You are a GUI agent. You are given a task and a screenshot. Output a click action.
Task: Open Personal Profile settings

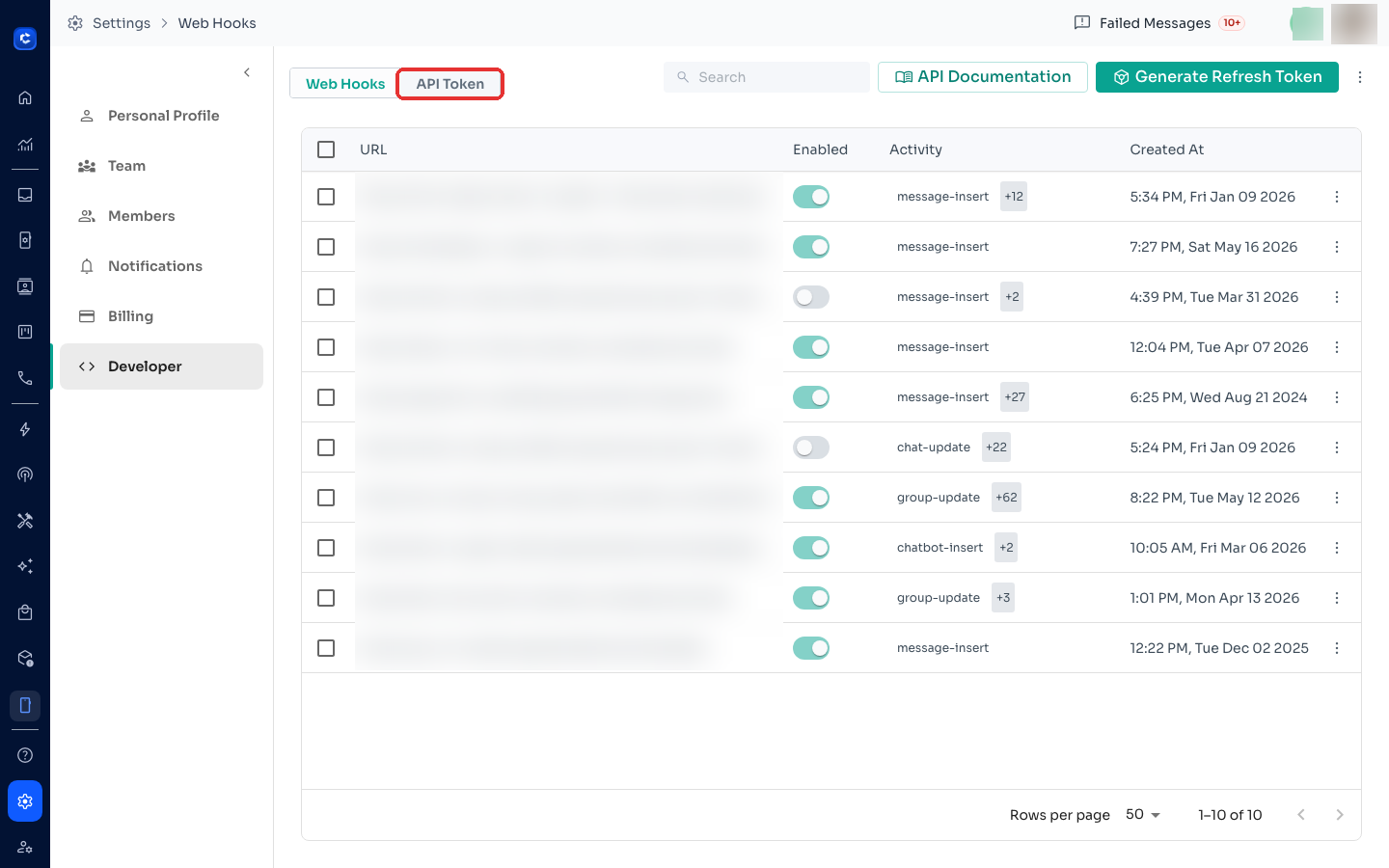click(161, 116)
